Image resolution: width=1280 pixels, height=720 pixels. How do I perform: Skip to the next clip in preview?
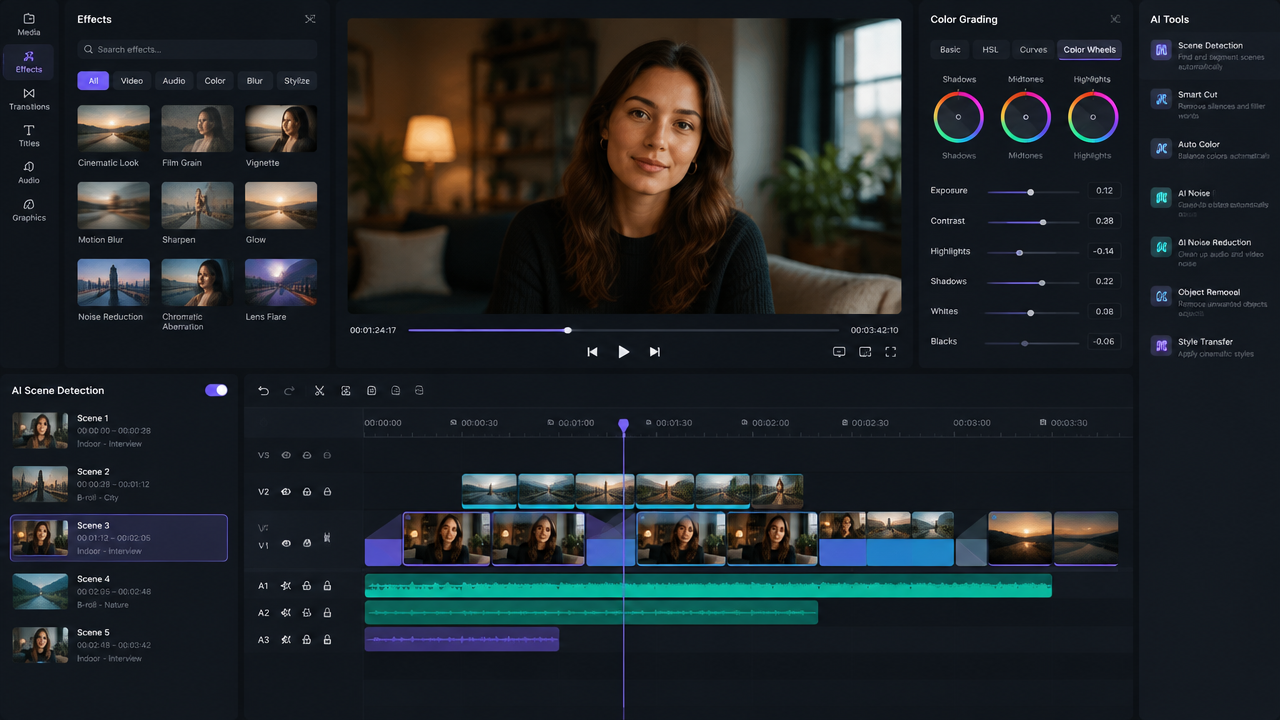[655, 352]
